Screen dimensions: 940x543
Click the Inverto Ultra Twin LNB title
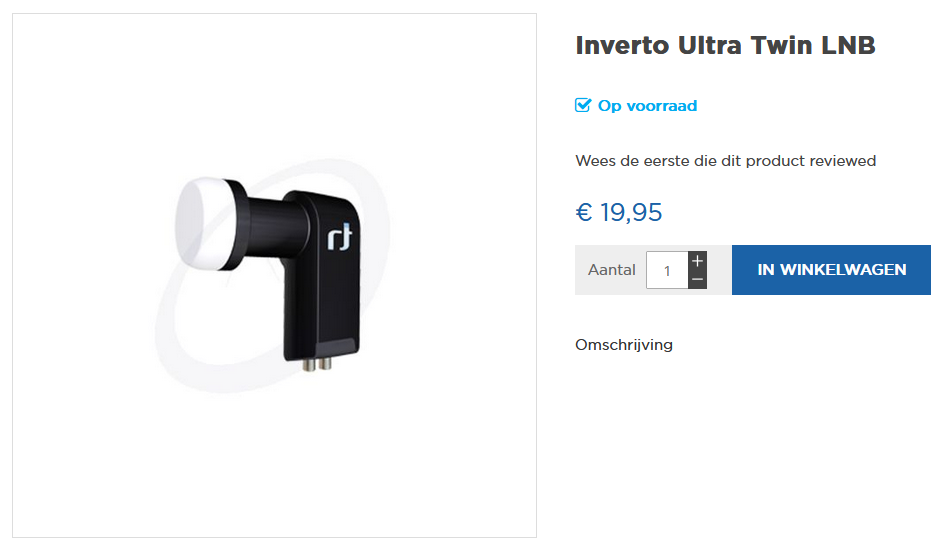pyautogui.click(x=725, y=46)
